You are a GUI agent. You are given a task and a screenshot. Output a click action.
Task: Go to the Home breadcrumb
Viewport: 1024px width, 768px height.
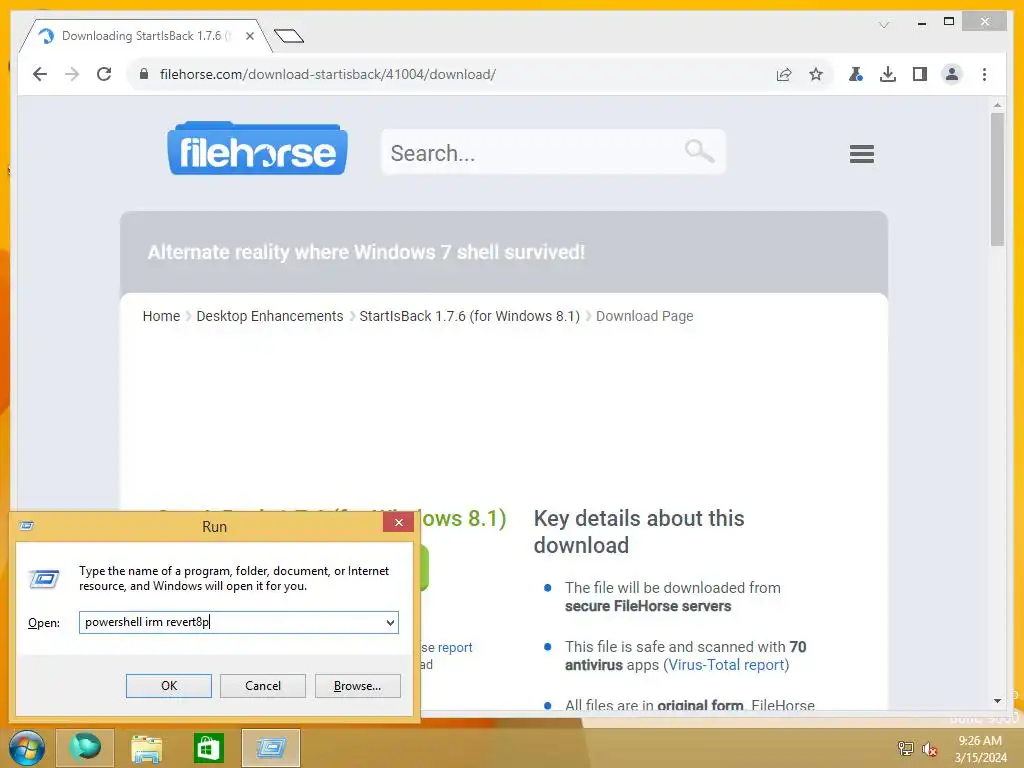tap(161, 316)
